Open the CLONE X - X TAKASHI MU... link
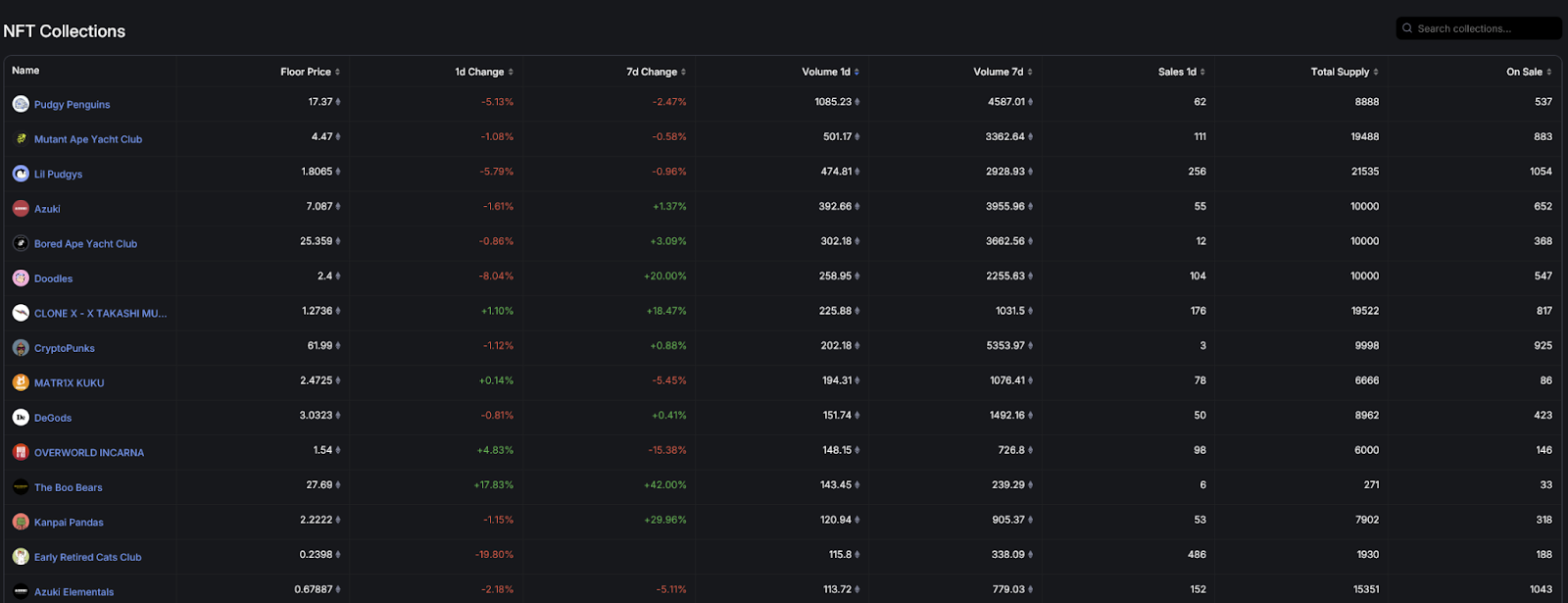Screen dimensions: 1568x603 point(100,314)
